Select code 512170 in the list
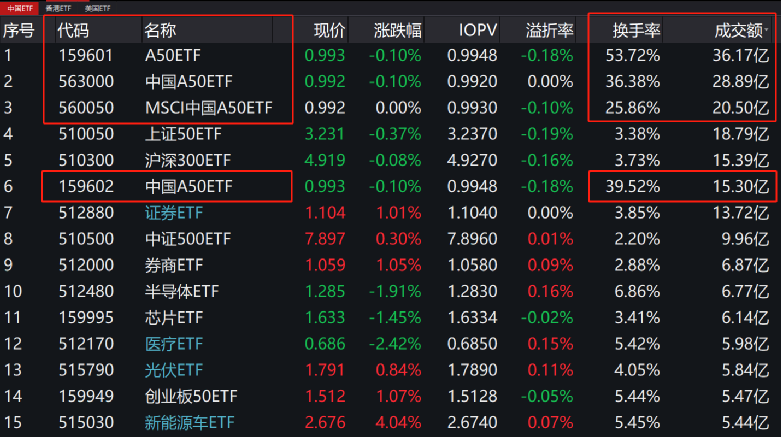This screenshot has width=781, height=437. [86, 344]
